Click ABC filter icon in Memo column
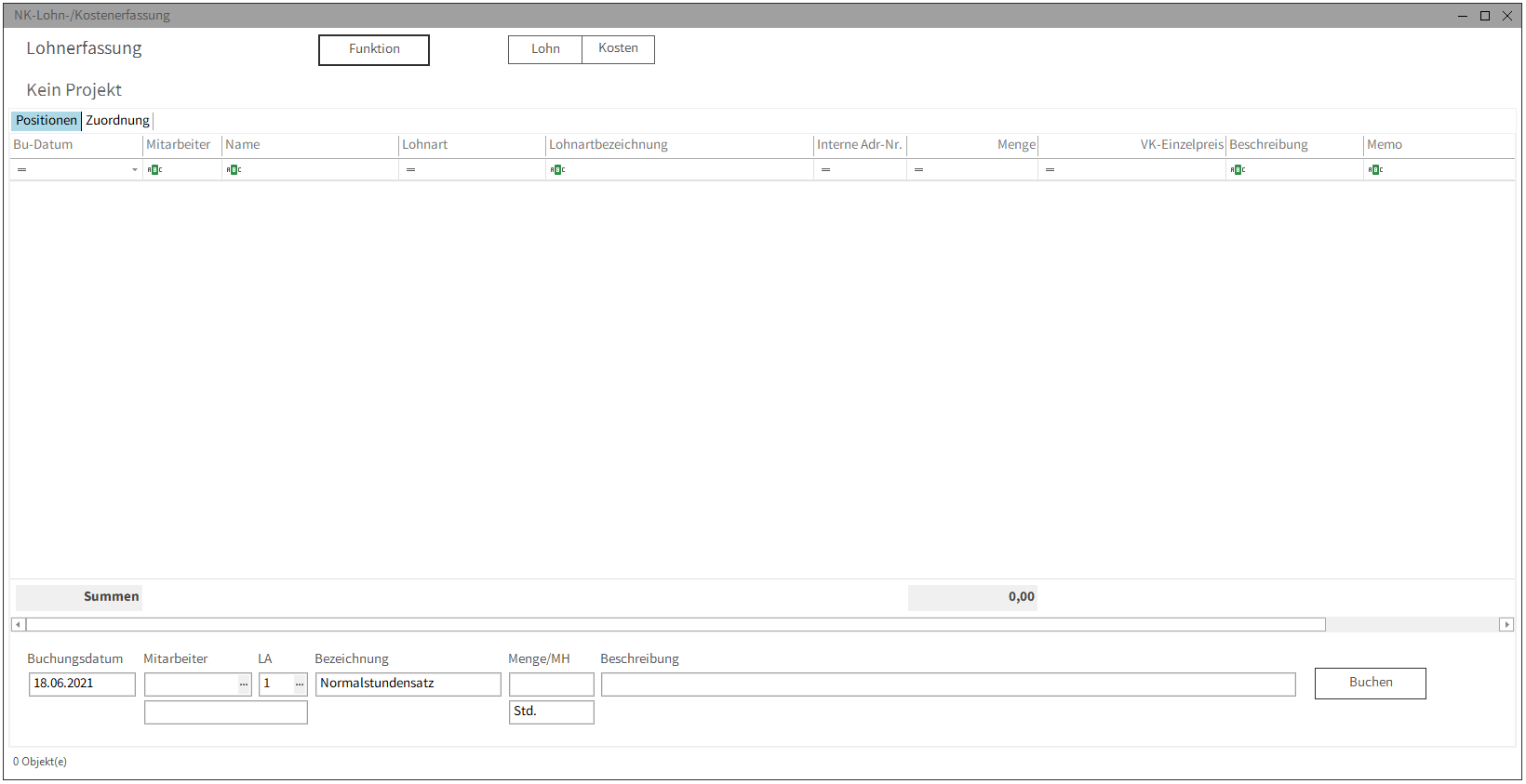 (1375, 170)
